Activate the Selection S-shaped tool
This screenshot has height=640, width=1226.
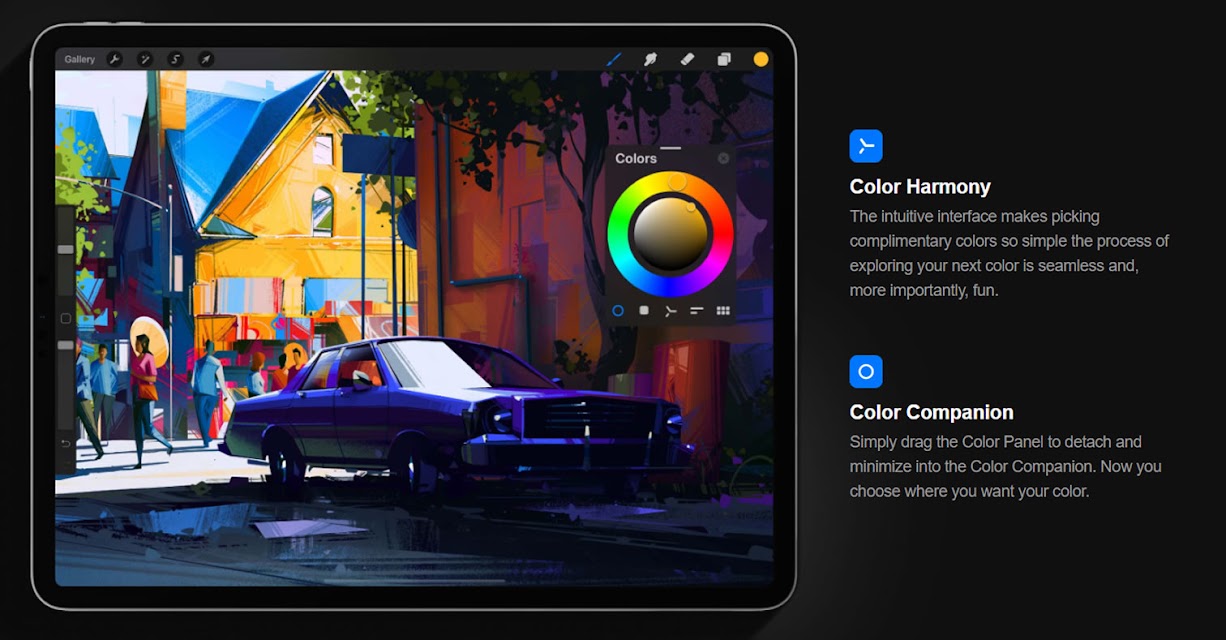point(175,59)
